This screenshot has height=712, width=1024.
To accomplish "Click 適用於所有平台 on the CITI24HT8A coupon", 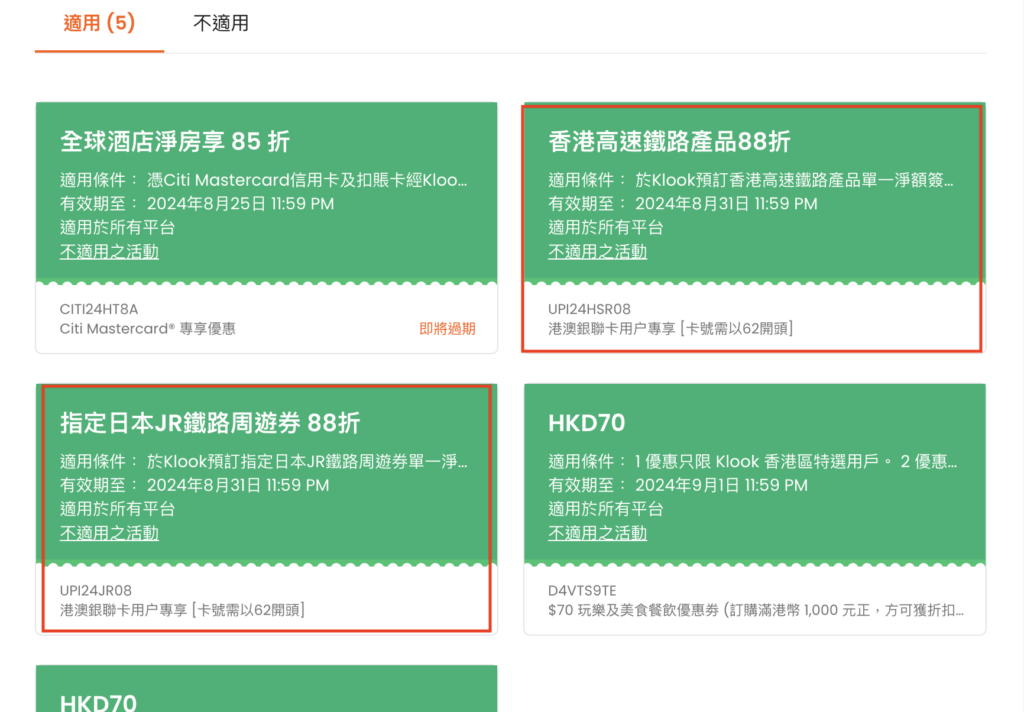I will click(118, 227).
